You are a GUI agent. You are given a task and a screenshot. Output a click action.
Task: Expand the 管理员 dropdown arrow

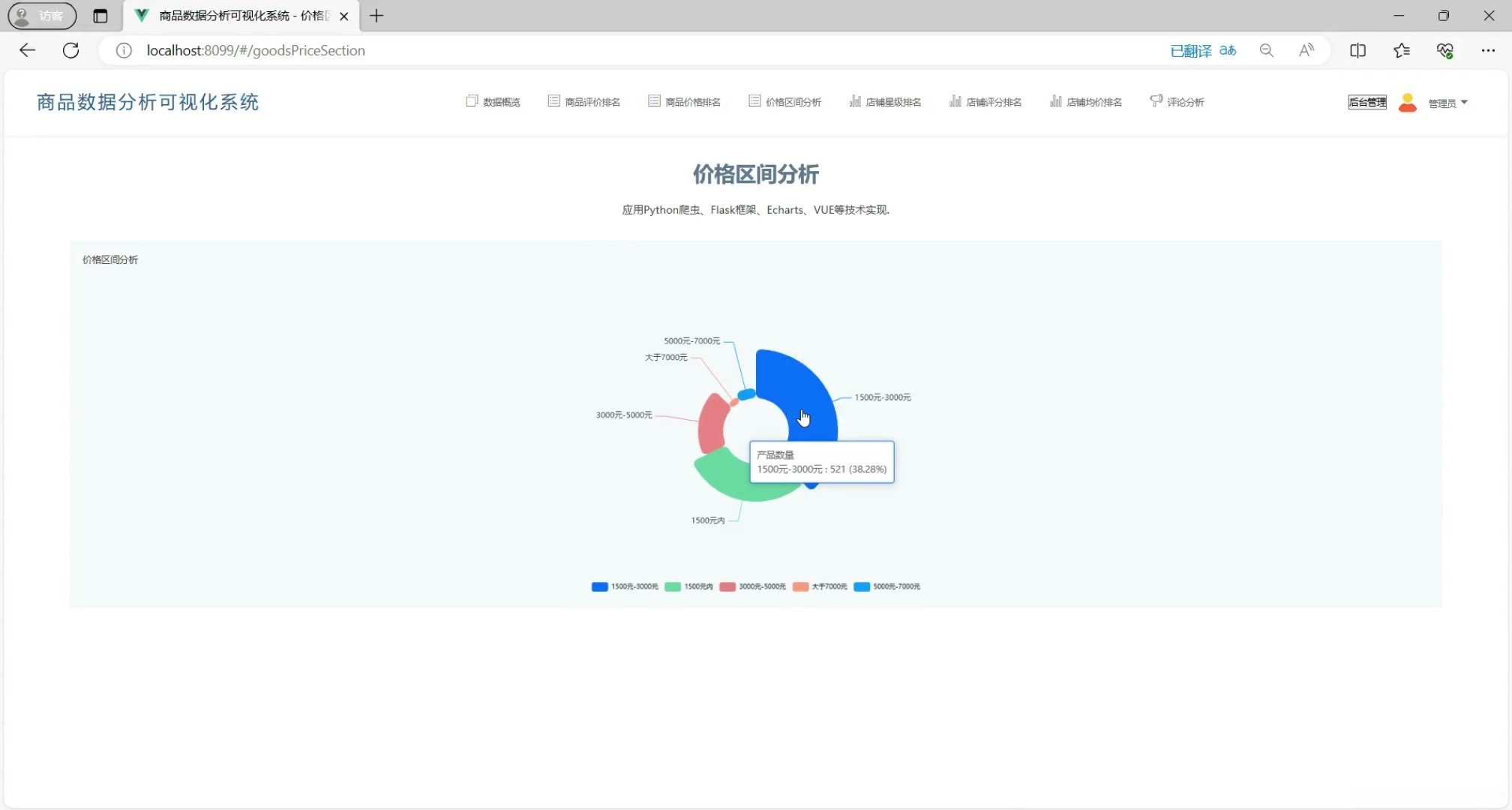tap(1464, 103)
